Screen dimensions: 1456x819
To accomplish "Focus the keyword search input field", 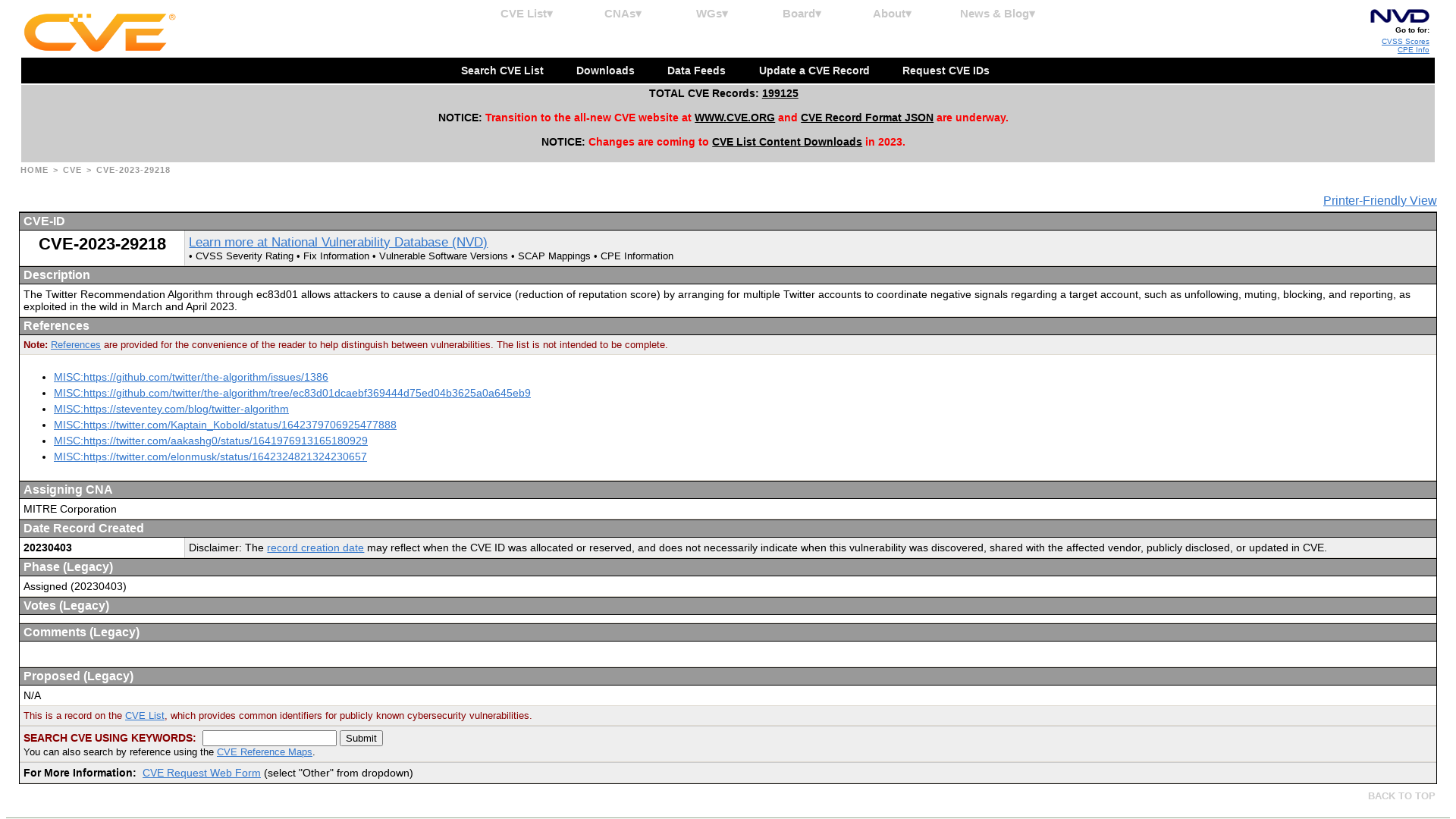I will [269, 738].
